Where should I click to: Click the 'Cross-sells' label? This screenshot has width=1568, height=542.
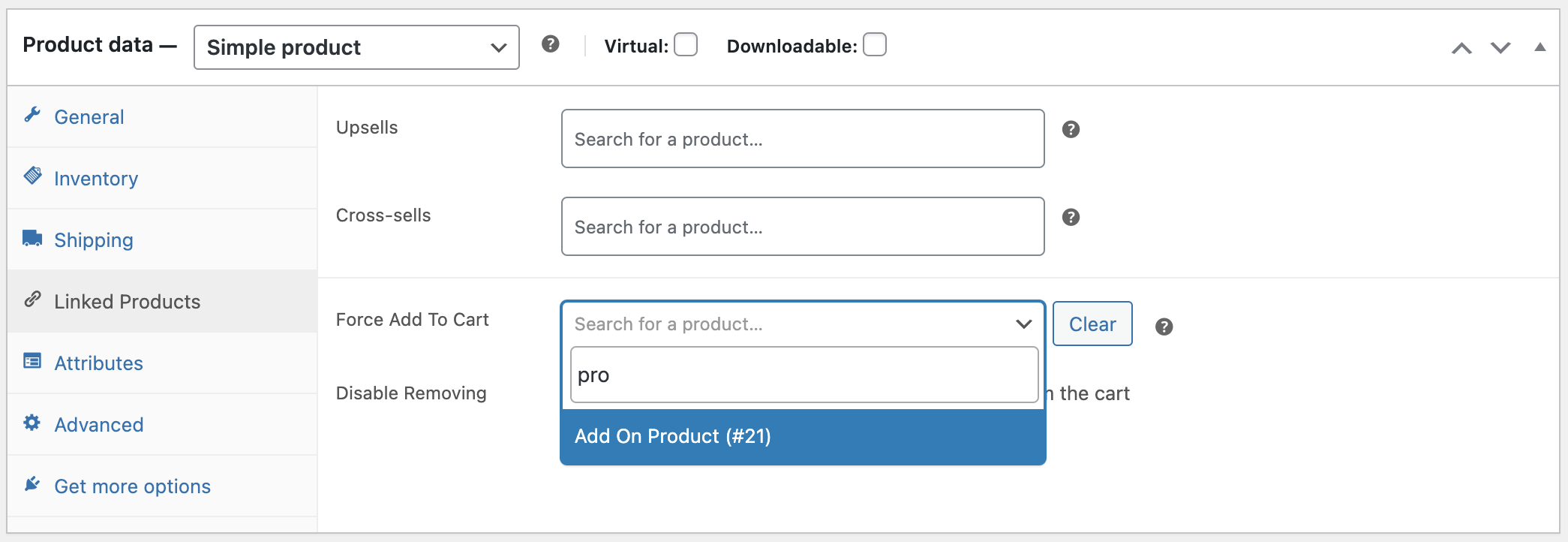[383, 215]
